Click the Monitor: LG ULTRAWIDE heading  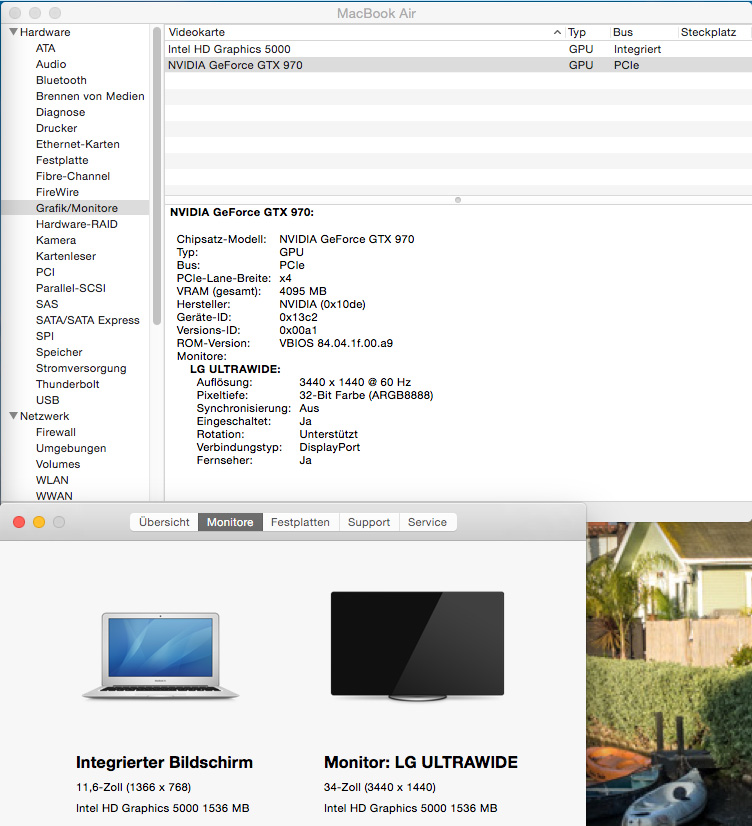[x=421, y=762]
